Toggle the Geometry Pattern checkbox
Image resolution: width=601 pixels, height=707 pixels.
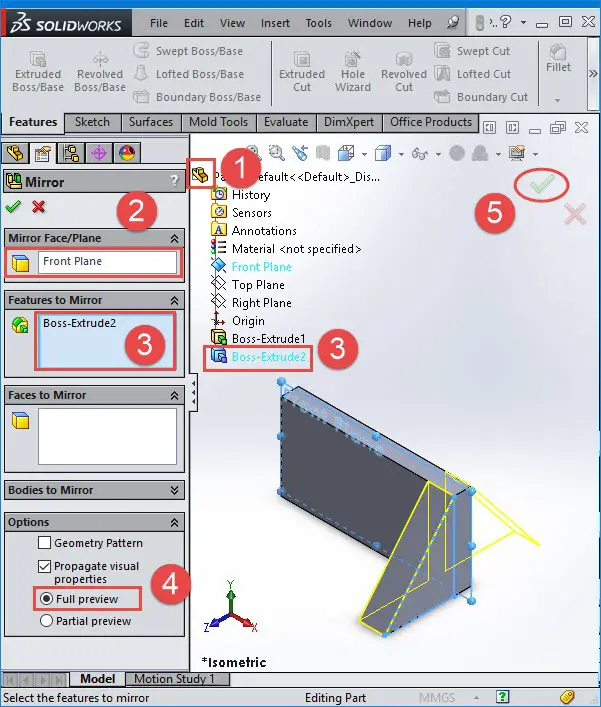[45, 542]
